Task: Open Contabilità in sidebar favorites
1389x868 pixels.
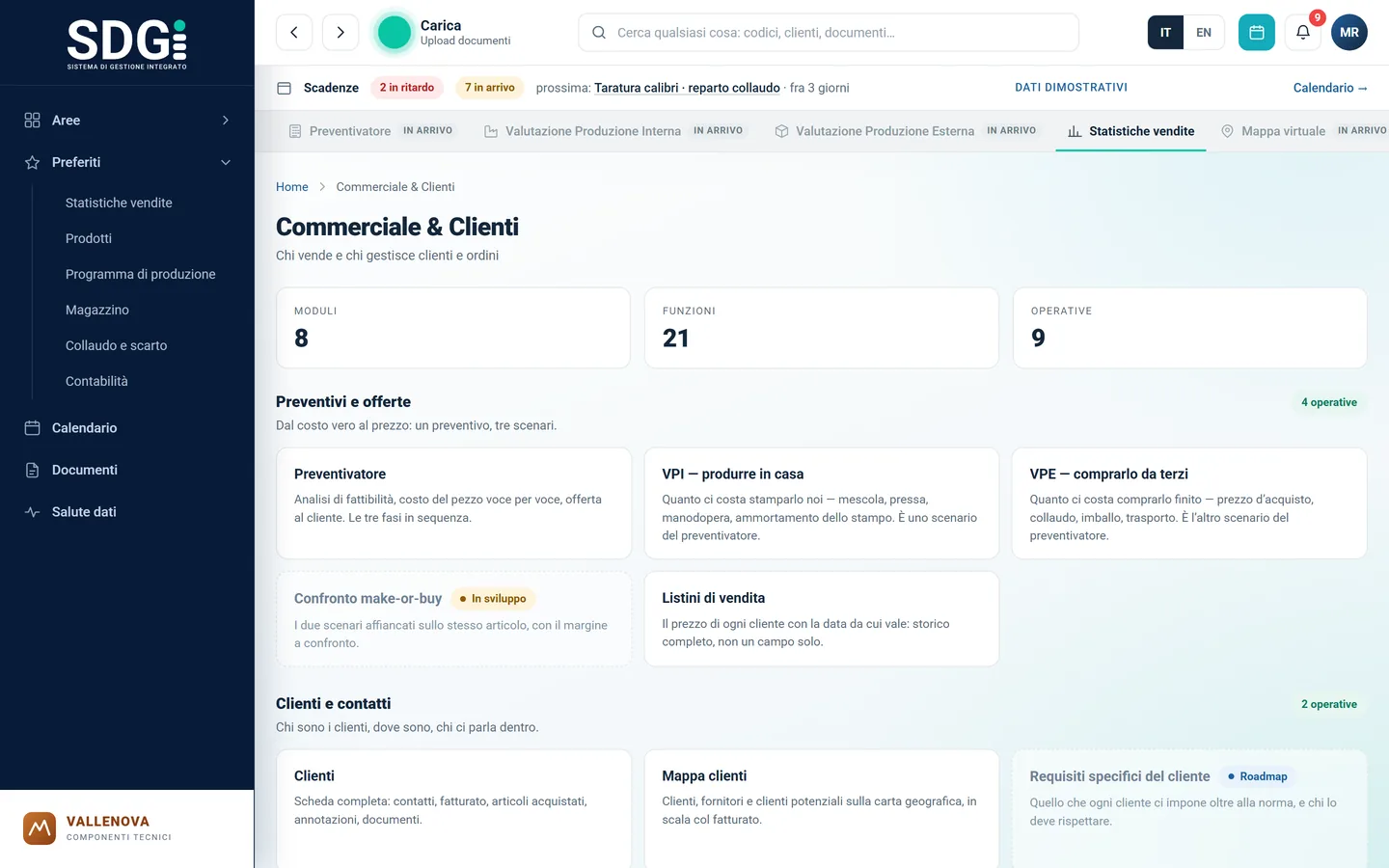Action: [96, 382]
